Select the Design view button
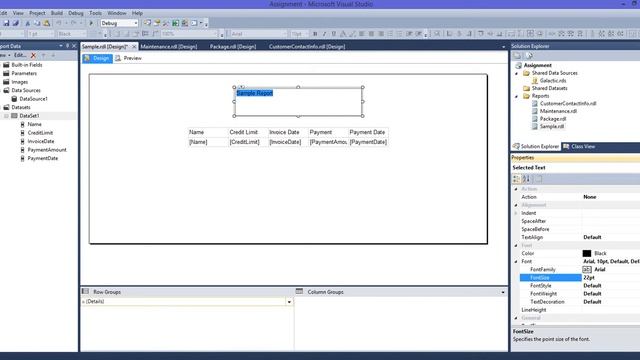640x360 pixels. pos(97,58)
